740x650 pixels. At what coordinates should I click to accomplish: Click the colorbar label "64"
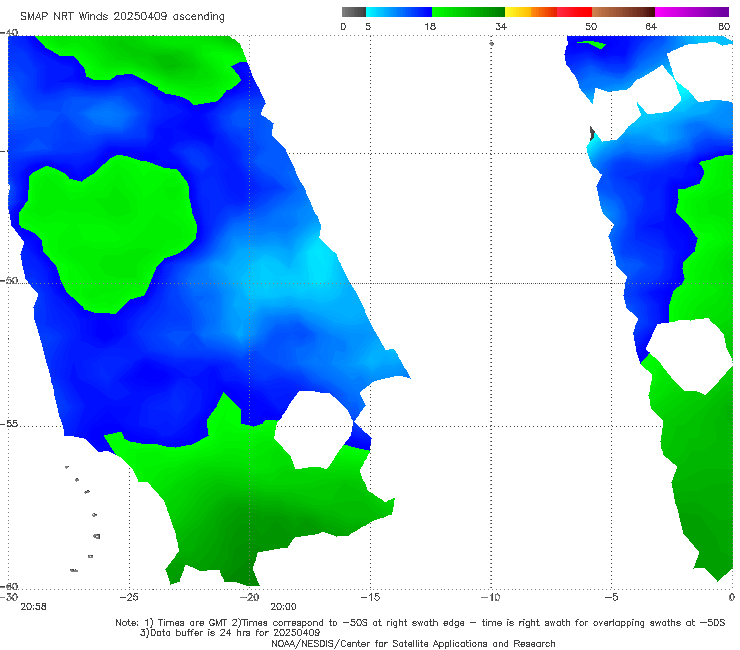click(651, 27)
